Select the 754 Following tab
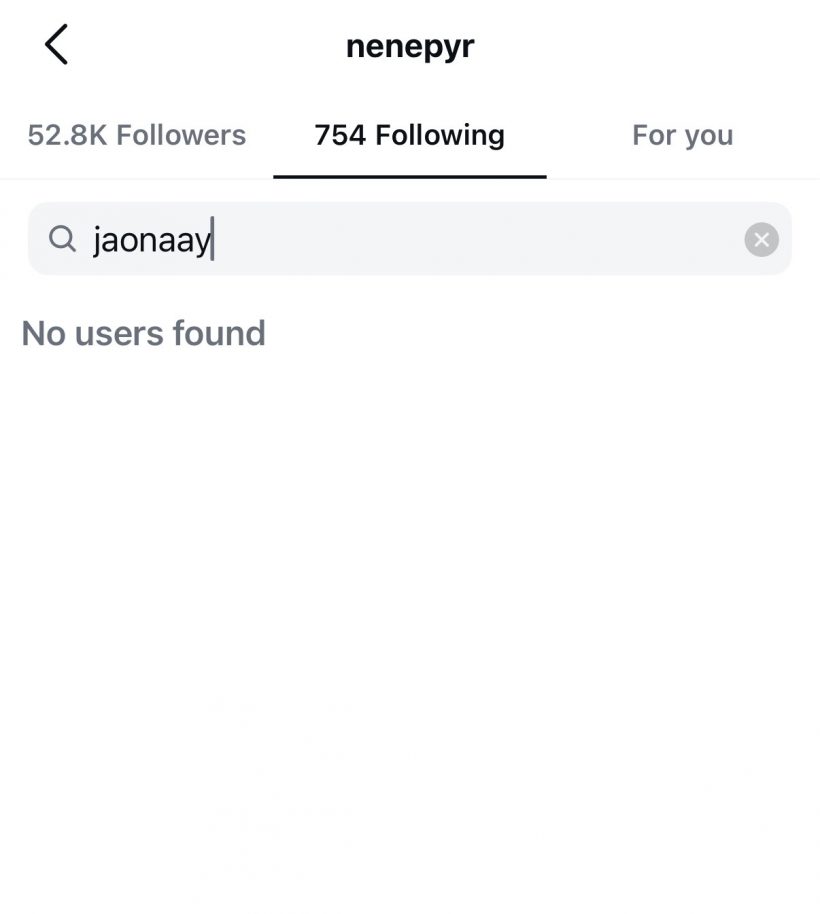 [410, 135]
